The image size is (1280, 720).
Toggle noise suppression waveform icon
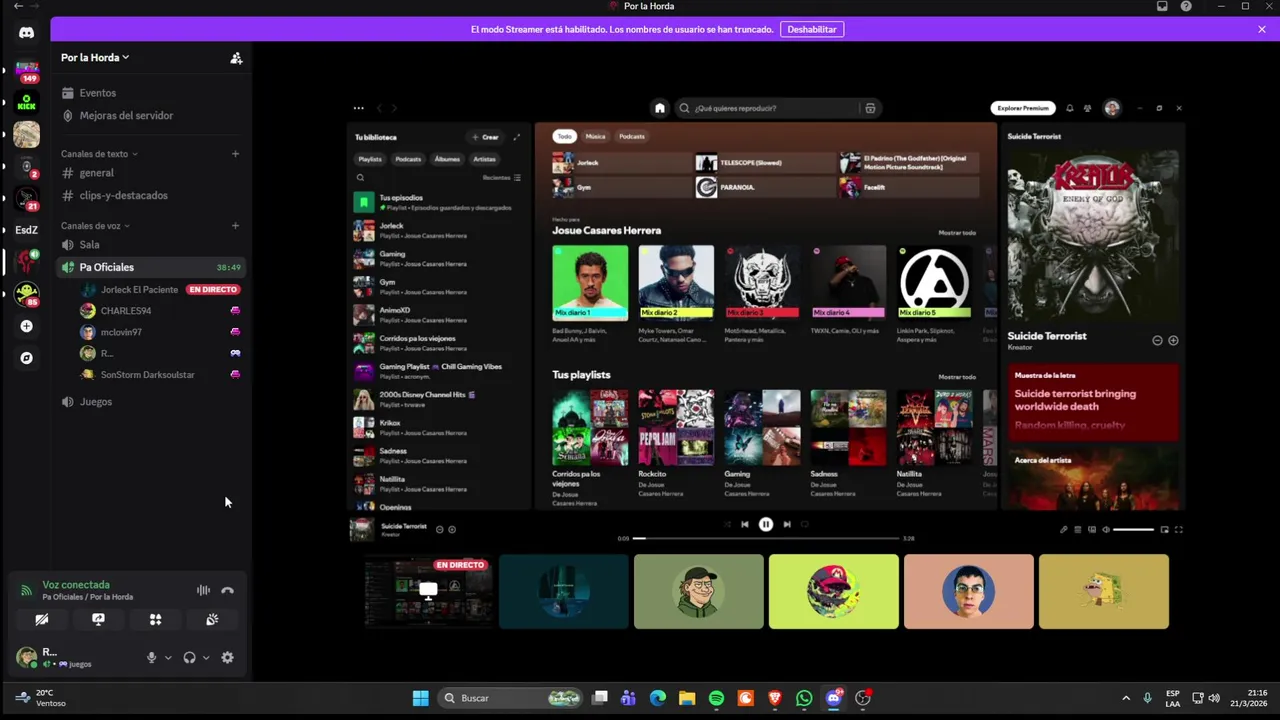(x=203, y=590)
